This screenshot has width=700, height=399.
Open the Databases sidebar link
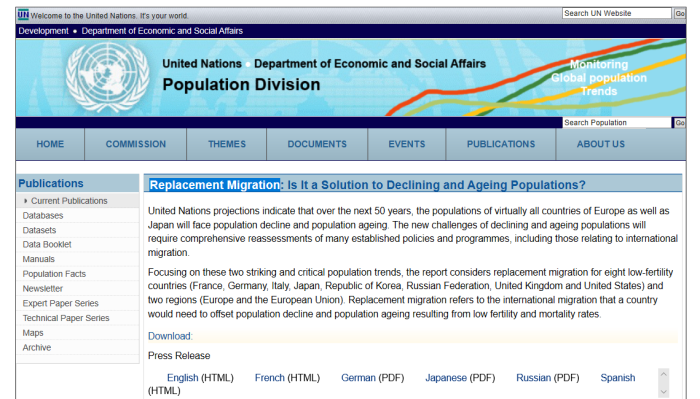(x=43, y=216)
